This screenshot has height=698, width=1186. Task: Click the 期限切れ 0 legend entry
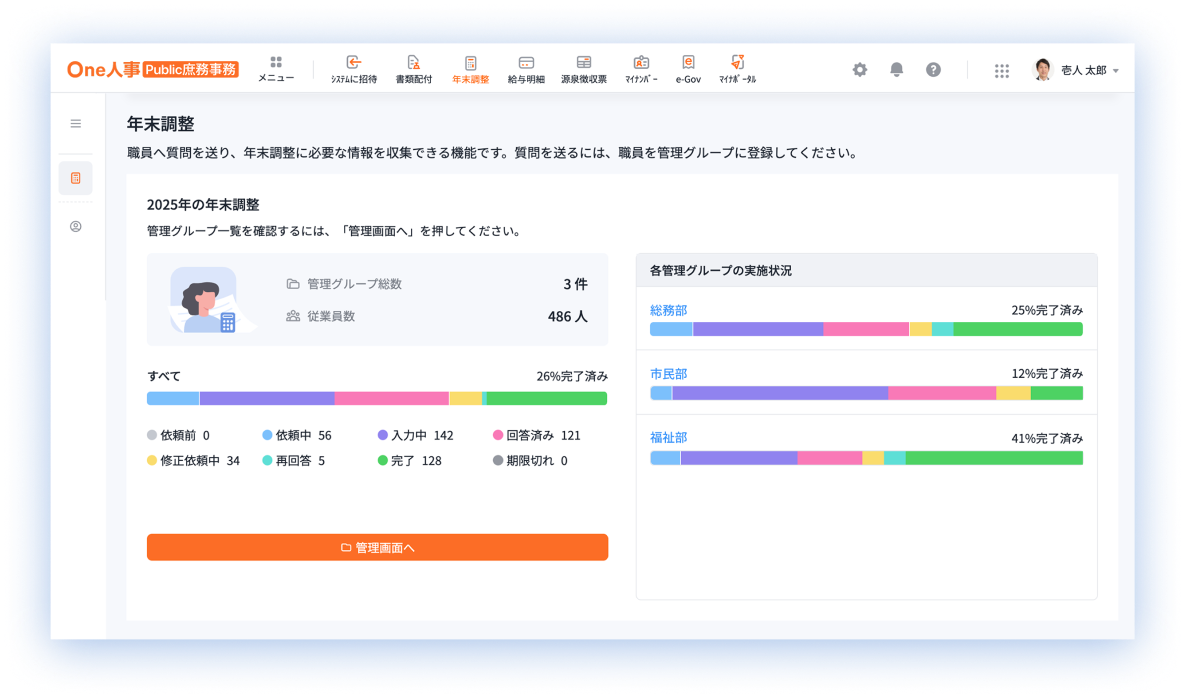point(530,461)
